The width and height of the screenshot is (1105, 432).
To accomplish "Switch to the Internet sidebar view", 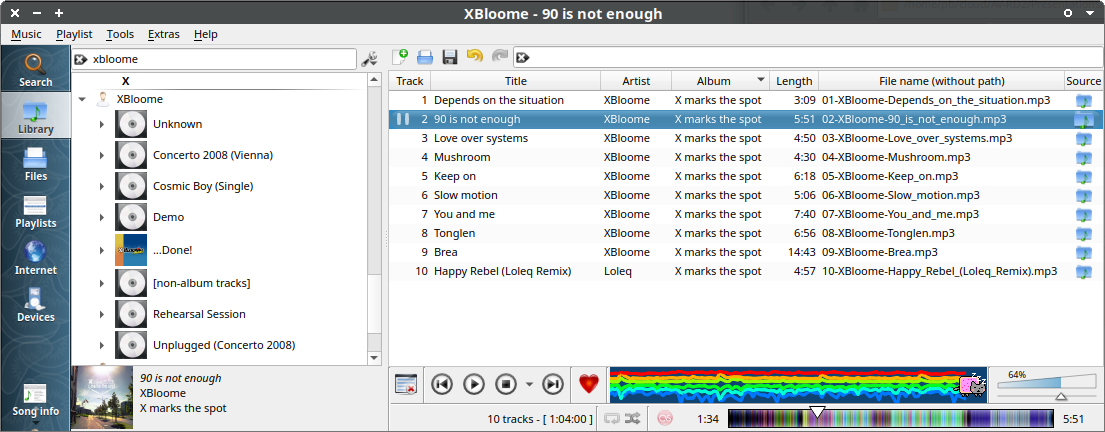I will point(35,258).
